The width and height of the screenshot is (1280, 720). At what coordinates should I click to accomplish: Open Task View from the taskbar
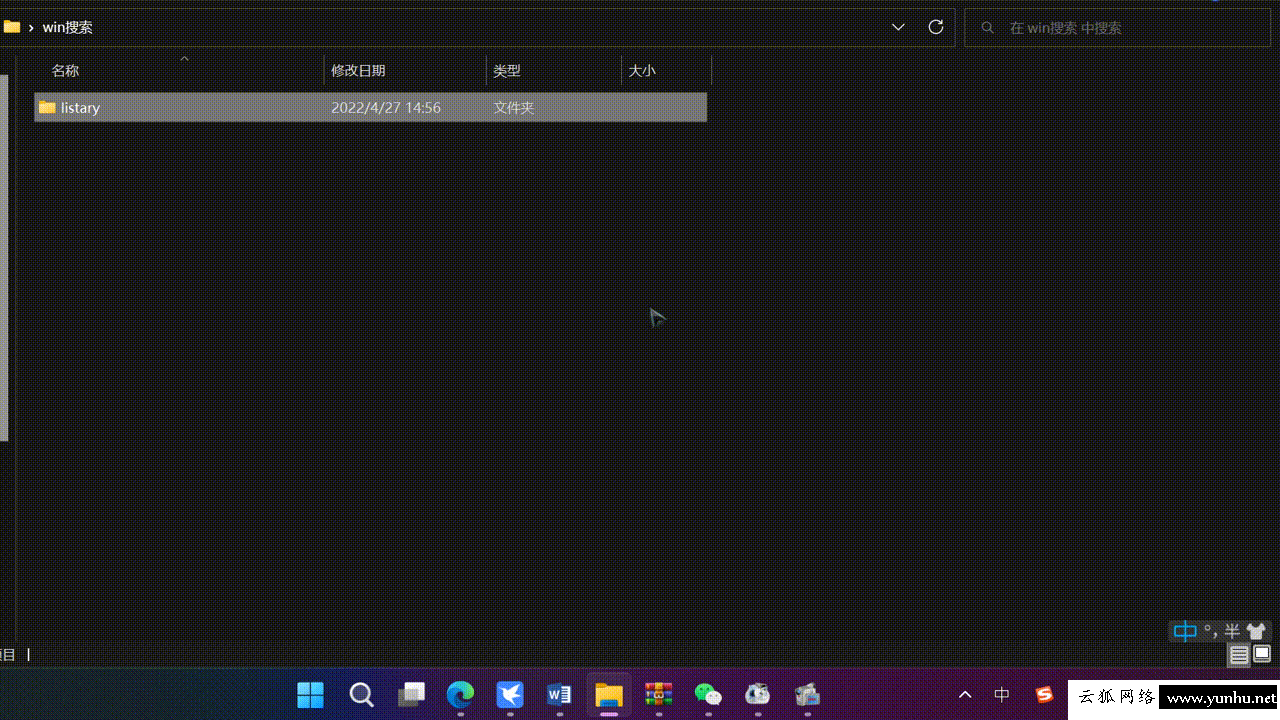tap(411, 694)
